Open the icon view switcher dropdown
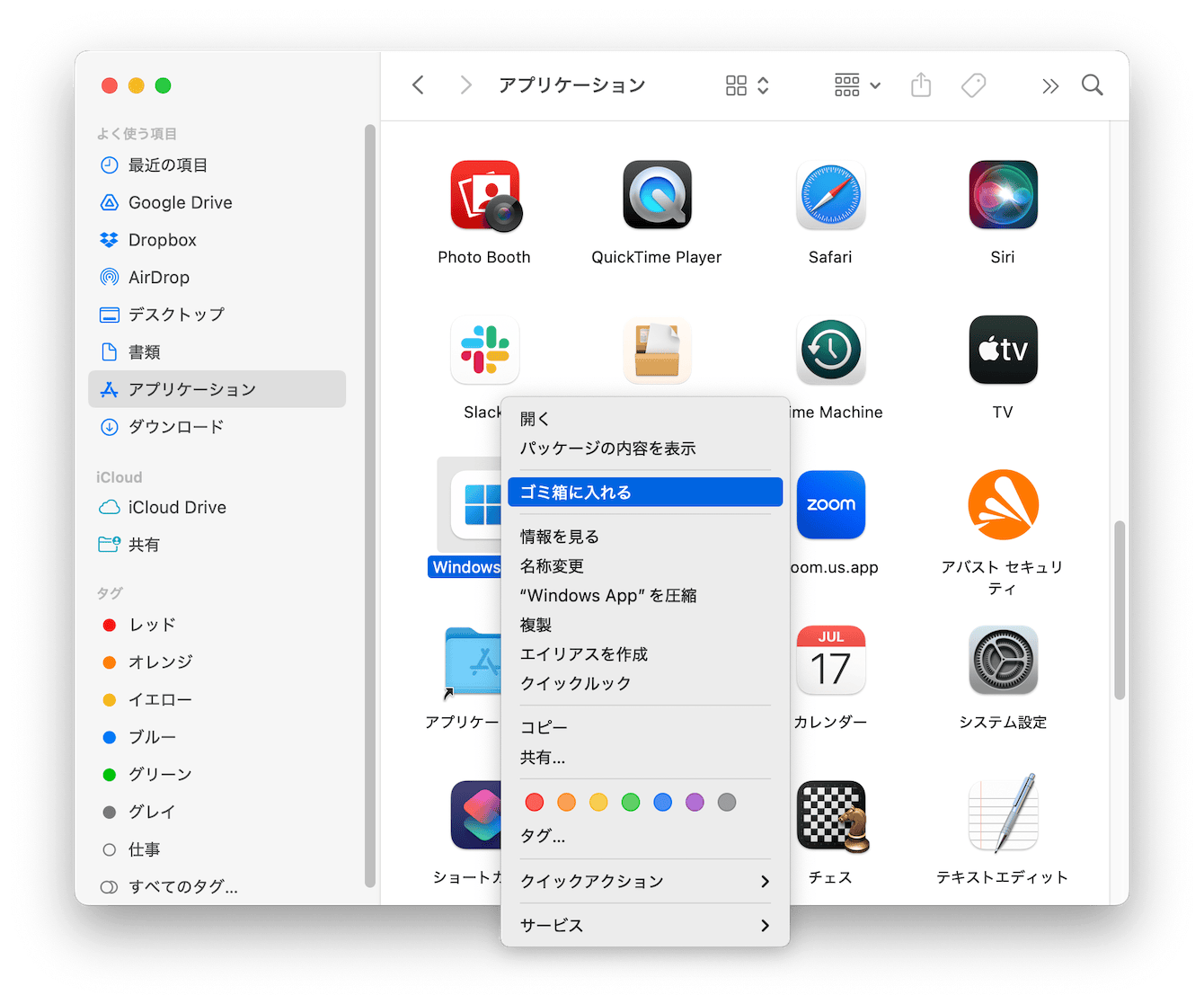This screenshot has width=1204, height=1004. pos(748,85)
